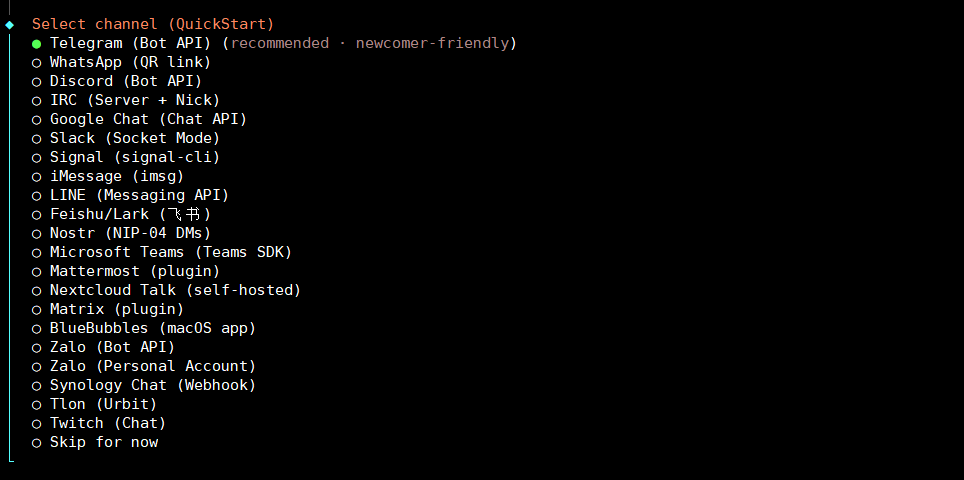Select the Signal (signal-cli) entry
This screenshot has width=964, height=480.
tap(37, 157)
